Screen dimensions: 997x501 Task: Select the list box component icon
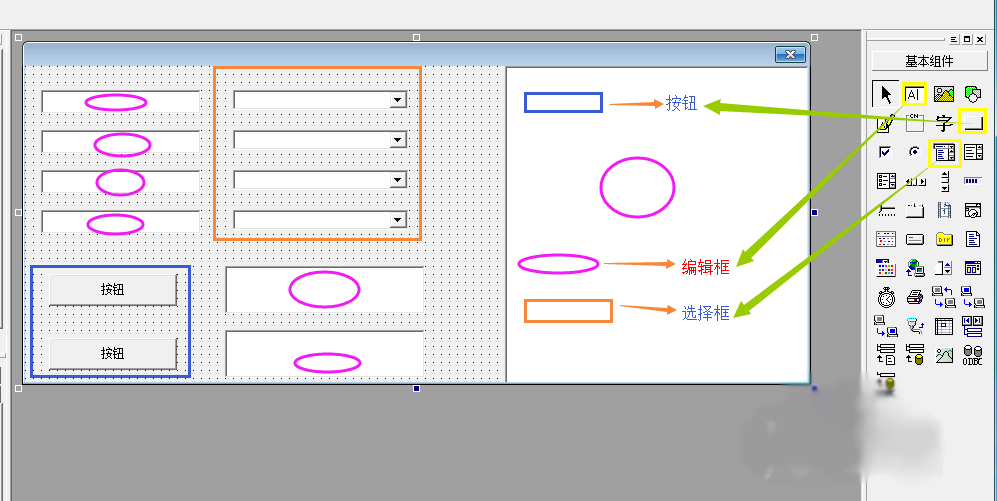pos(973,152)
